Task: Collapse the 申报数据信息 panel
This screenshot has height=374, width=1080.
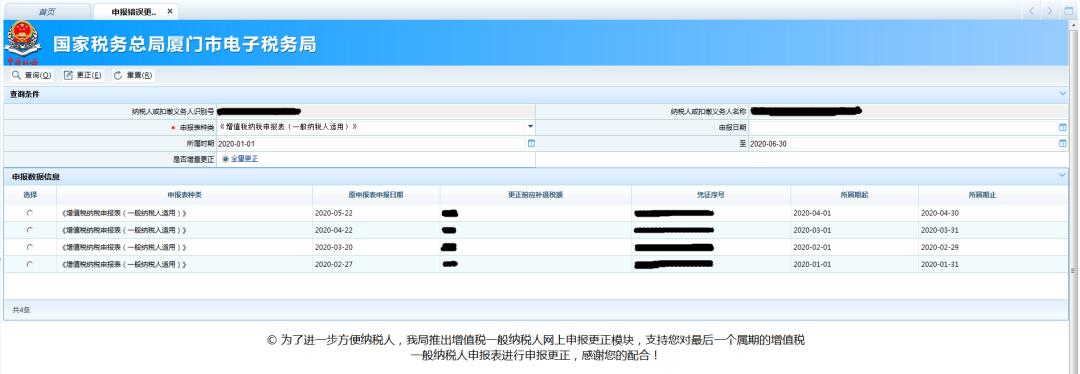Action: [x=1063, y=176]
